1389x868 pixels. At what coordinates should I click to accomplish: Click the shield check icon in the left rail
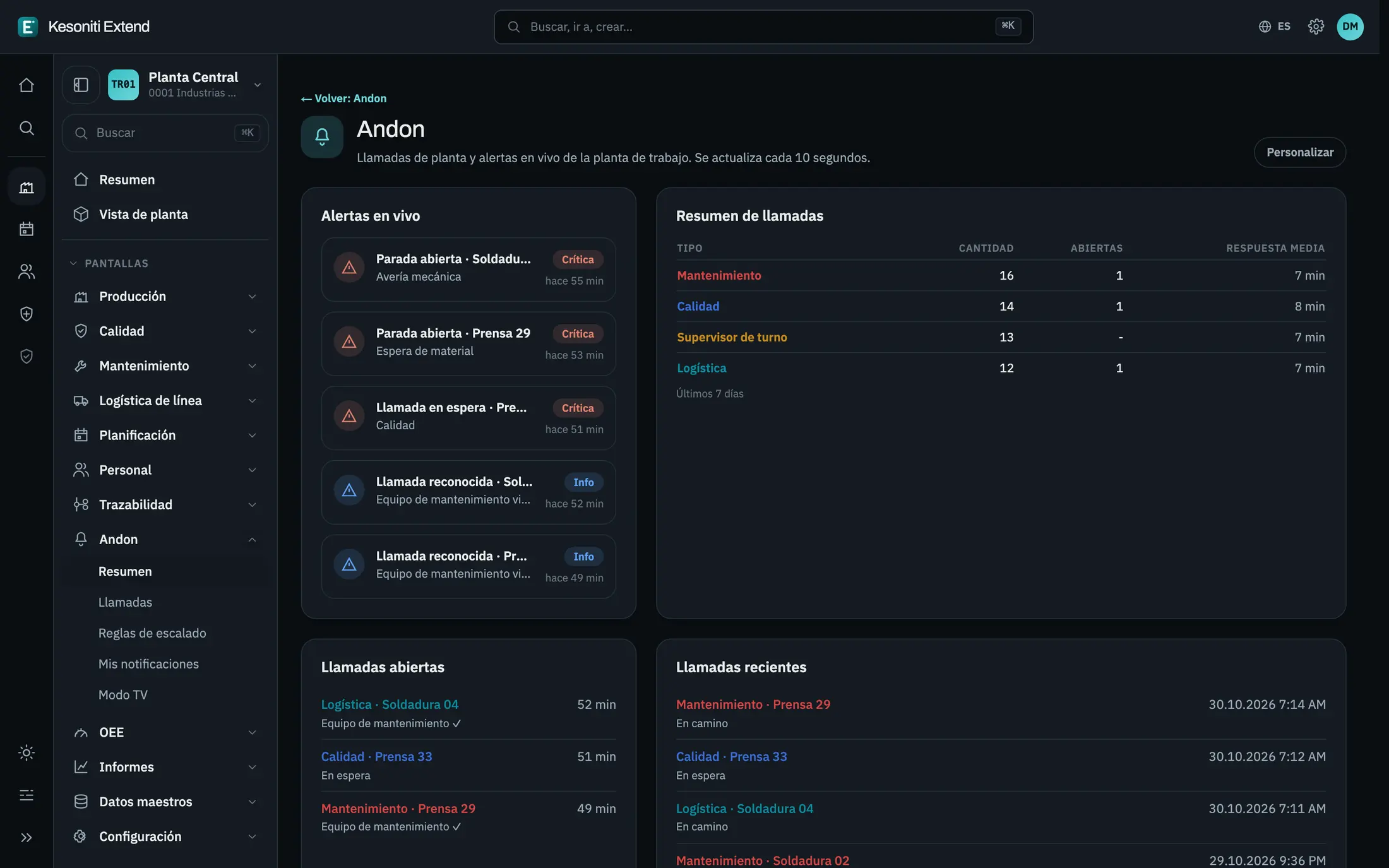coord(27,357)
